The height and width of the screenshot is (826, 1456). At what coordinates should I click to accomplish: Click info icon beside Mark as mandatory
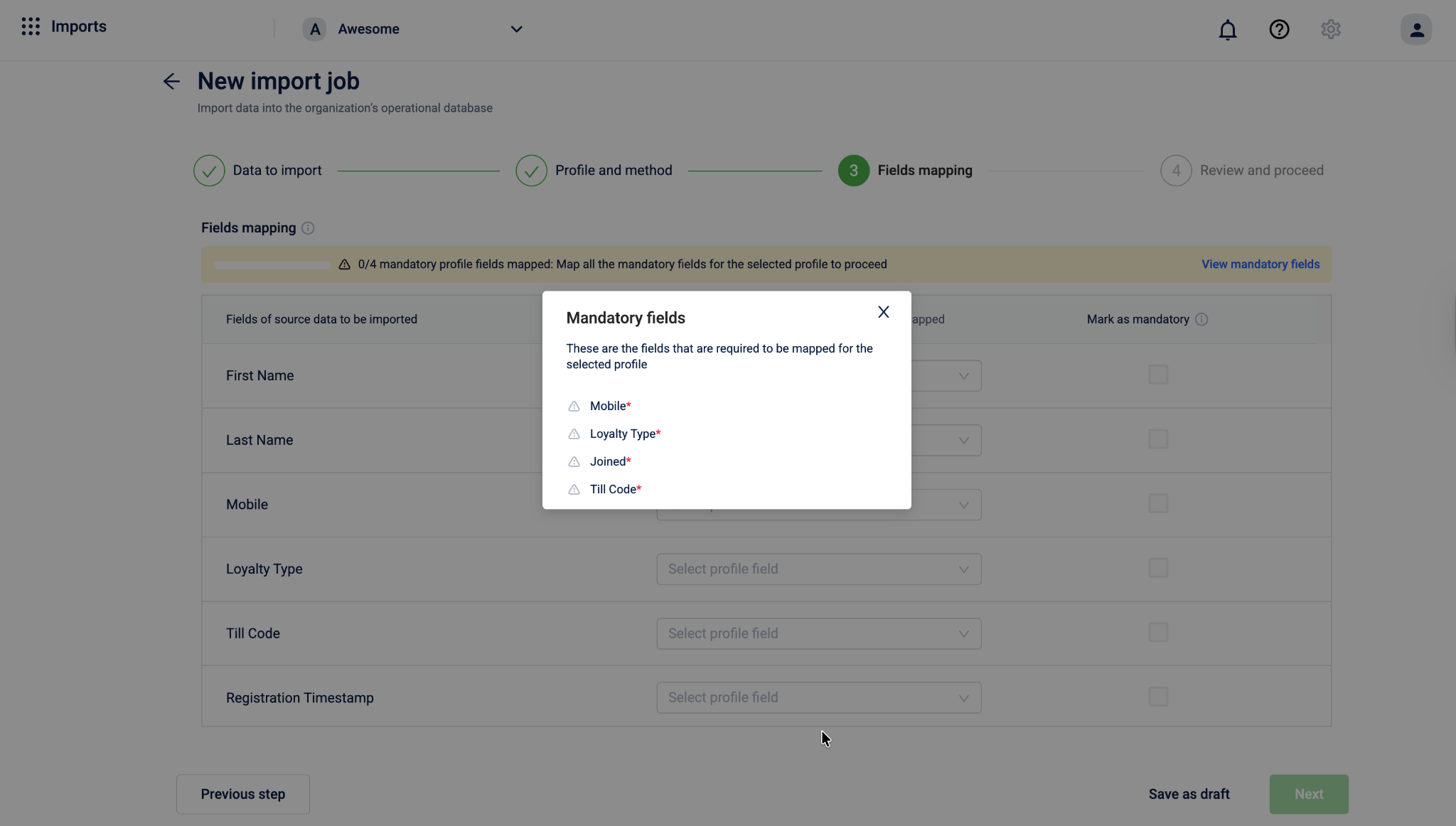click(x=1201, y=320)
